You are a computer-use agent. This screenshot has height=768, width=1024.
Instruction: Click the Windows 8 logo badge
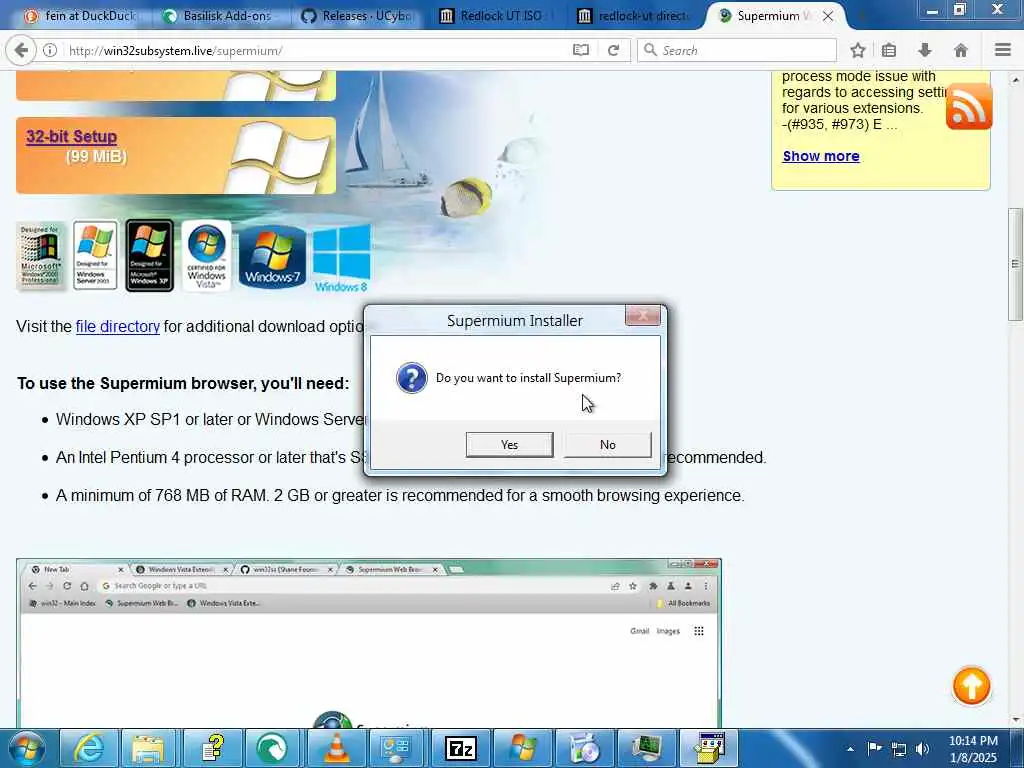click(x=342, y=258)
